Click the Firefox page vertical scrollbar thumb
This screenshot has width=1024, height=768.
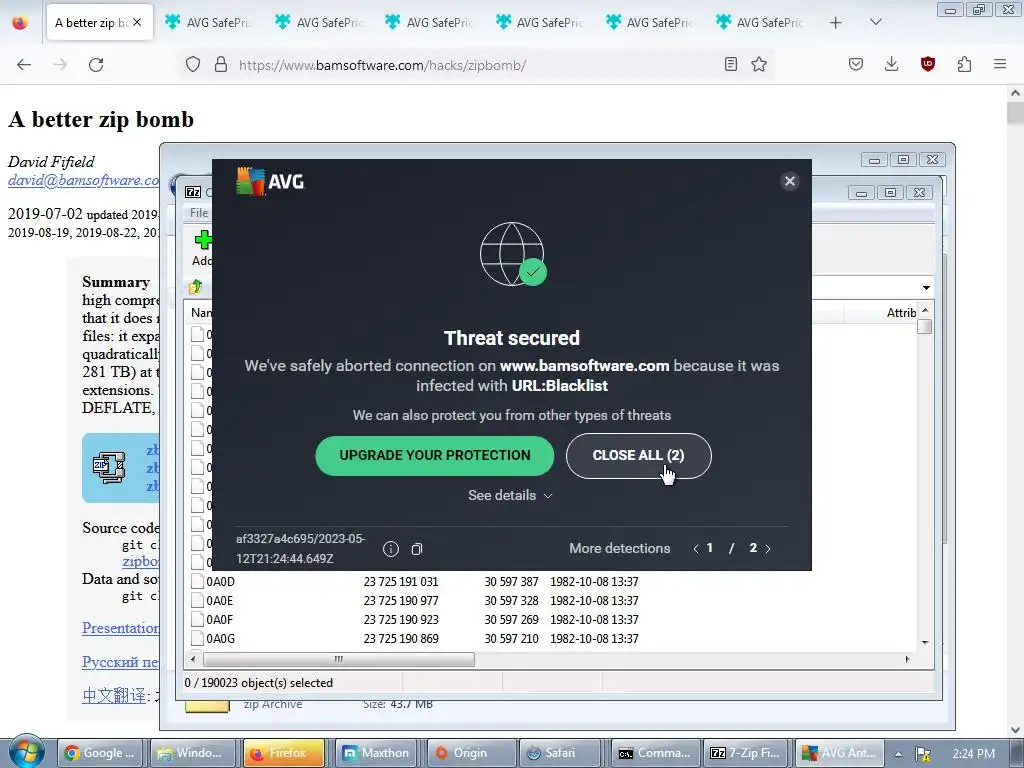click(x=1015, y=112)
